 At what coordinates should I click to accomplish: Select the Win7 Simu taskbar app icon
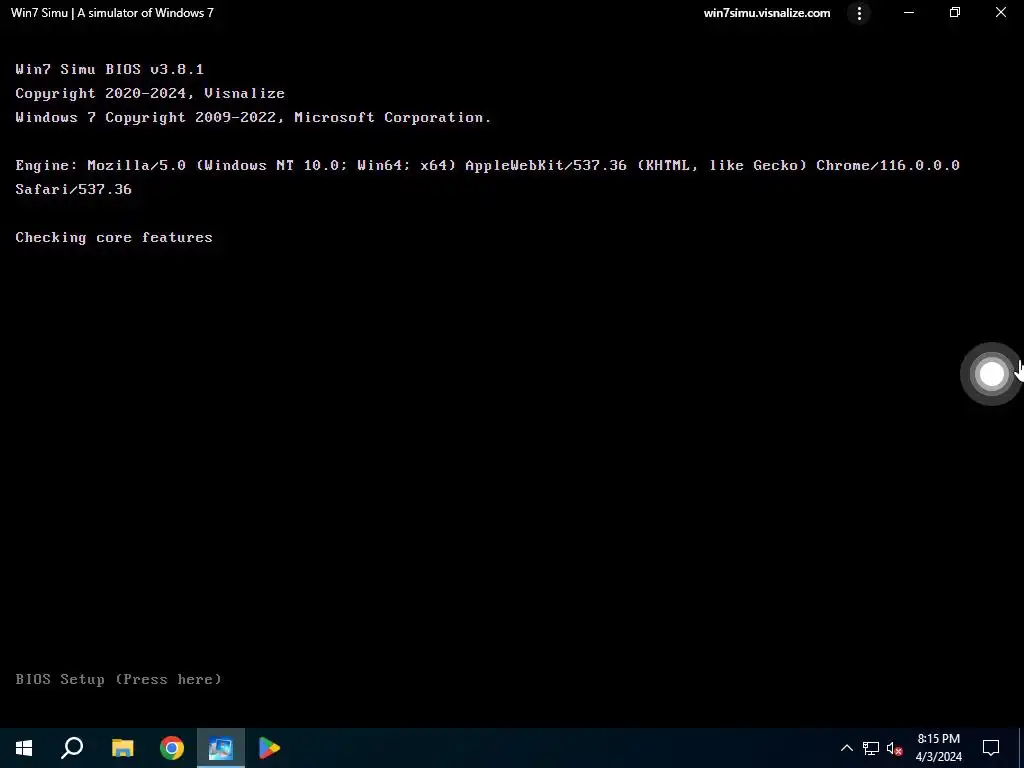pyautogui.click(x=221, y=748)
